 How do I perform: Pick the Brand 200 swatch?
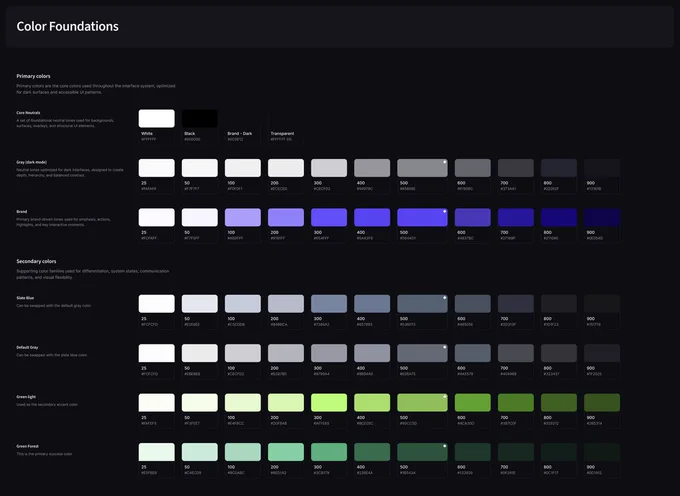tap(286, 217)
